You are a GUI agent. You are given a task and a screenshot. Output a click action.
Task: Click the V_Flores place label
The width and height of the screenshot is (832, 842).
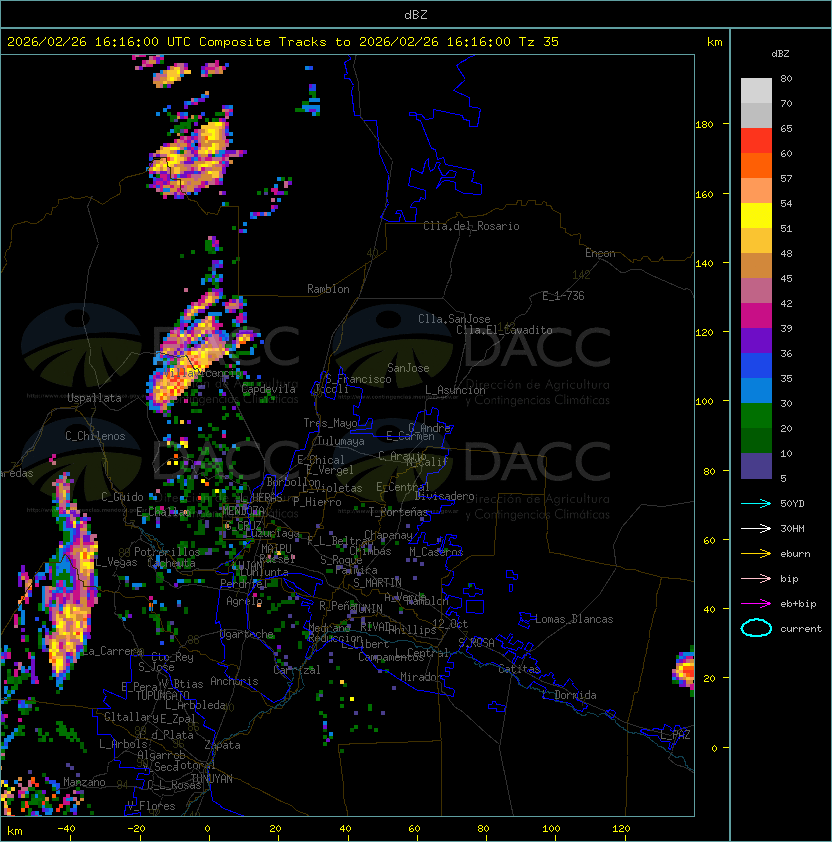151,806
